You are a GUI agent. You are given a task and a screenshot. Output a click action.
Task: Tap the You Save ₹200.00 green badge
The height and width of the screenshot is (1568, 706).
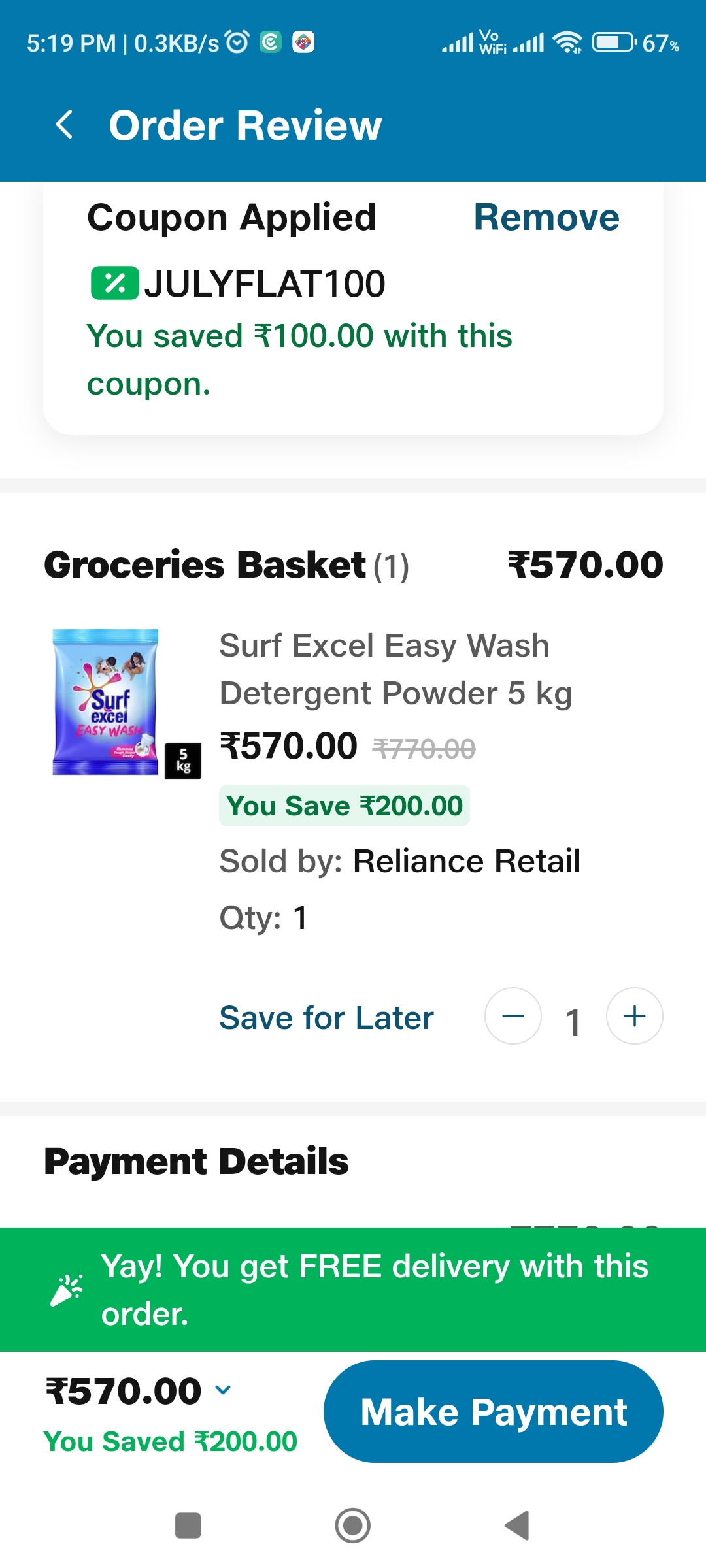pyautogui.click(x=344, y=806)
